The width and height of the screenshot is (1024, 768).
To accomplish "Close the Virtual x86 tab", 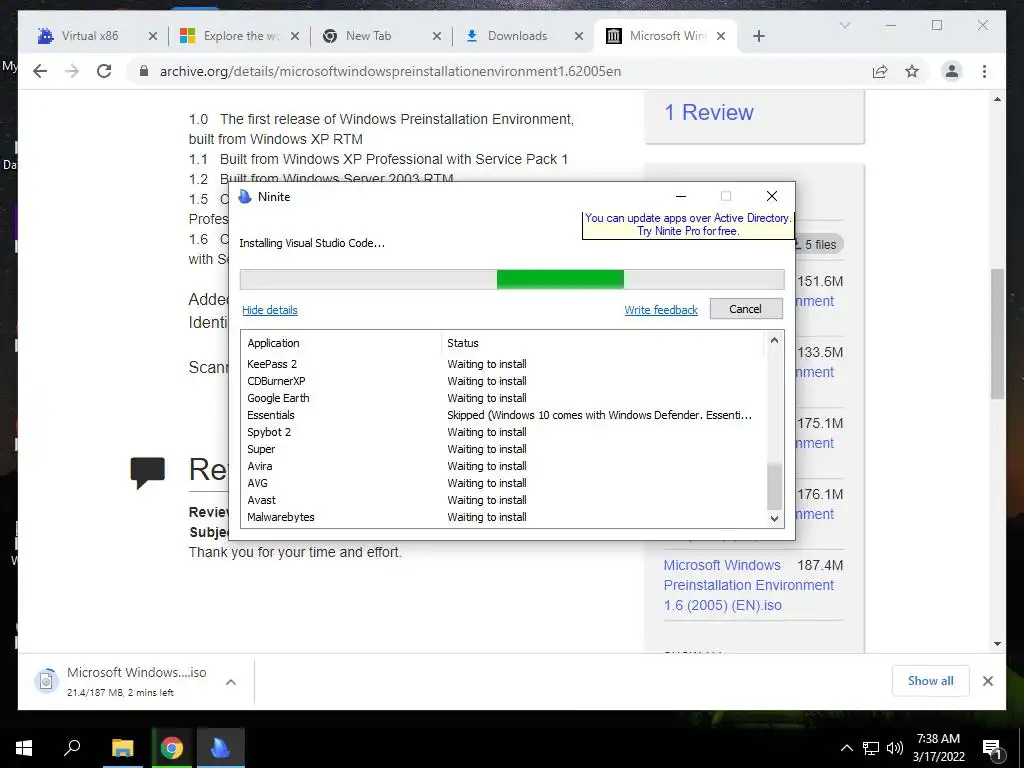I will 153,36.
